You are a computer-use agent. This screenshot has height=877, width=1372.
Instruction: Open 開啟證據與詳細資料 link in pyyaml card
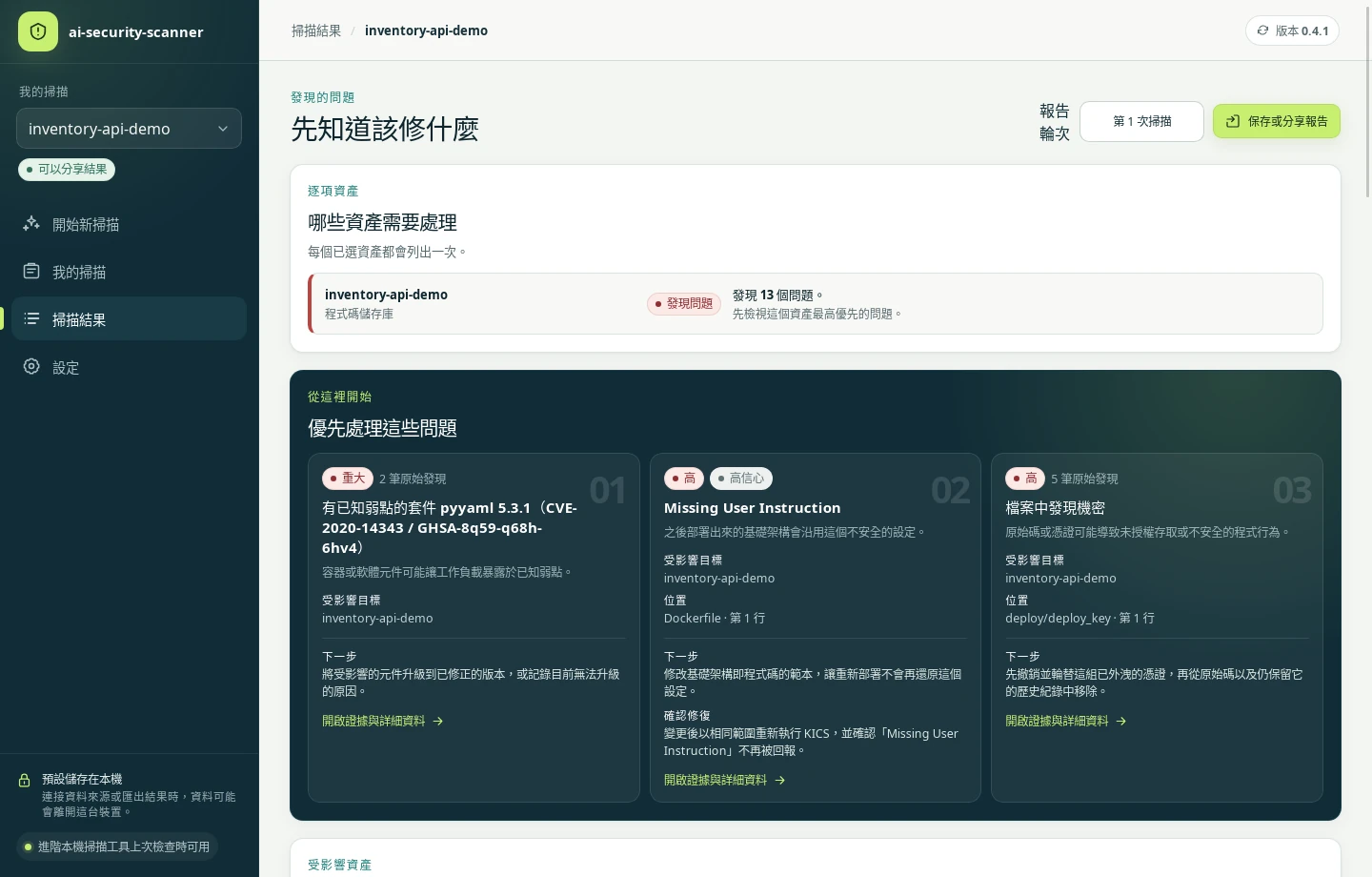[382, 721]
